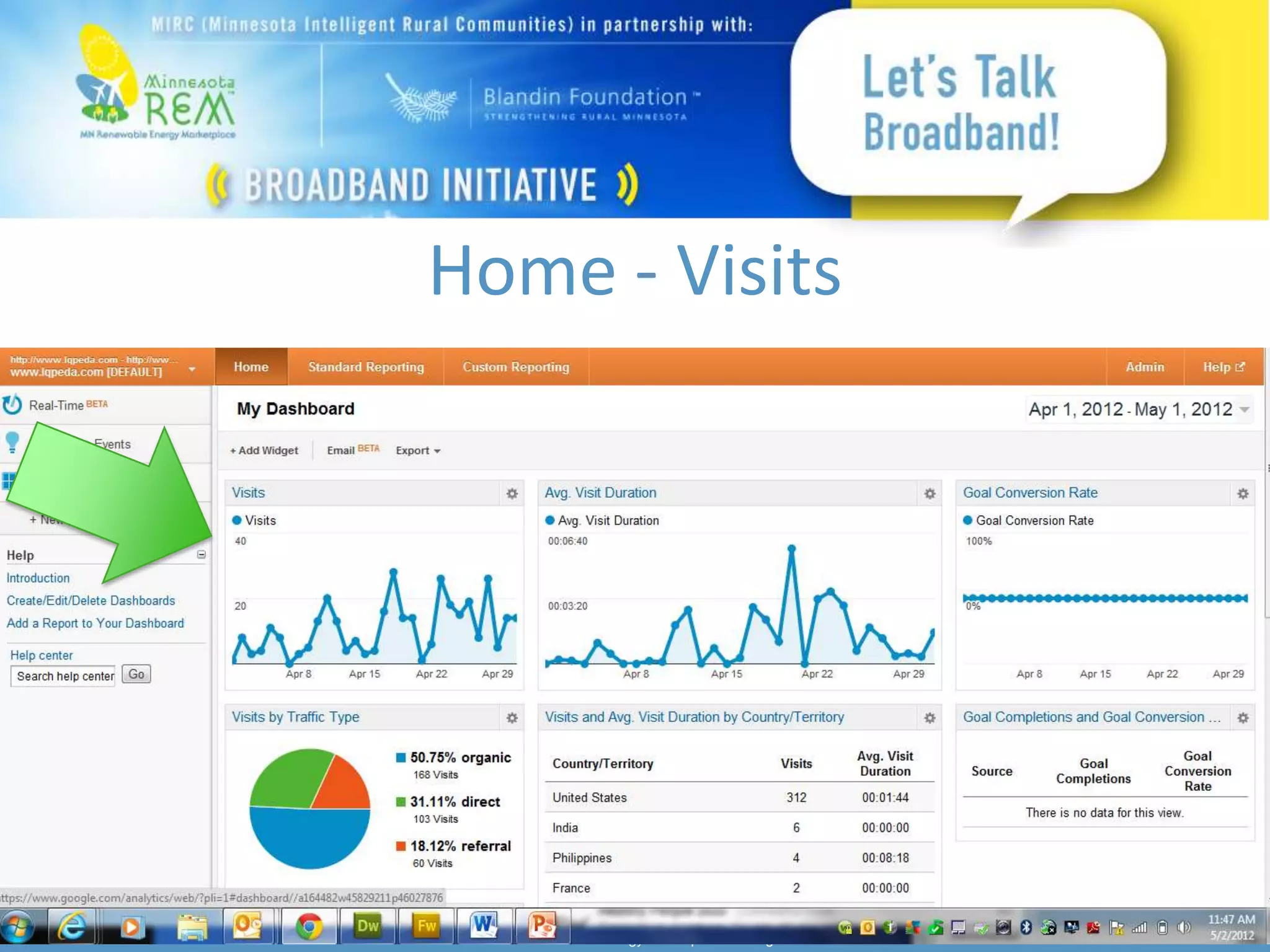This screenshot has height=952, width=1270.
Task: Select the Home tab
Action: tap(251, 367)
